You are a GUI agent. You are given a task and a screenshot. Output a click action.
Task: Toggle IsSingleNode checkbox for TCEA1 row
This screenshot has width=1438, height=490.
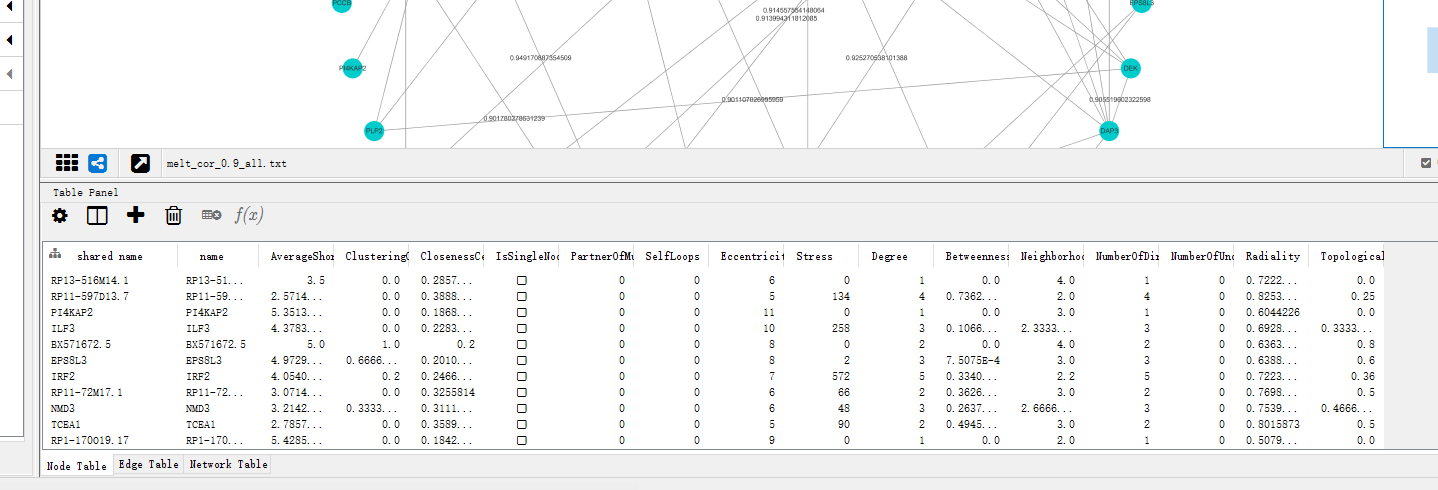click(x=521, y=425)
